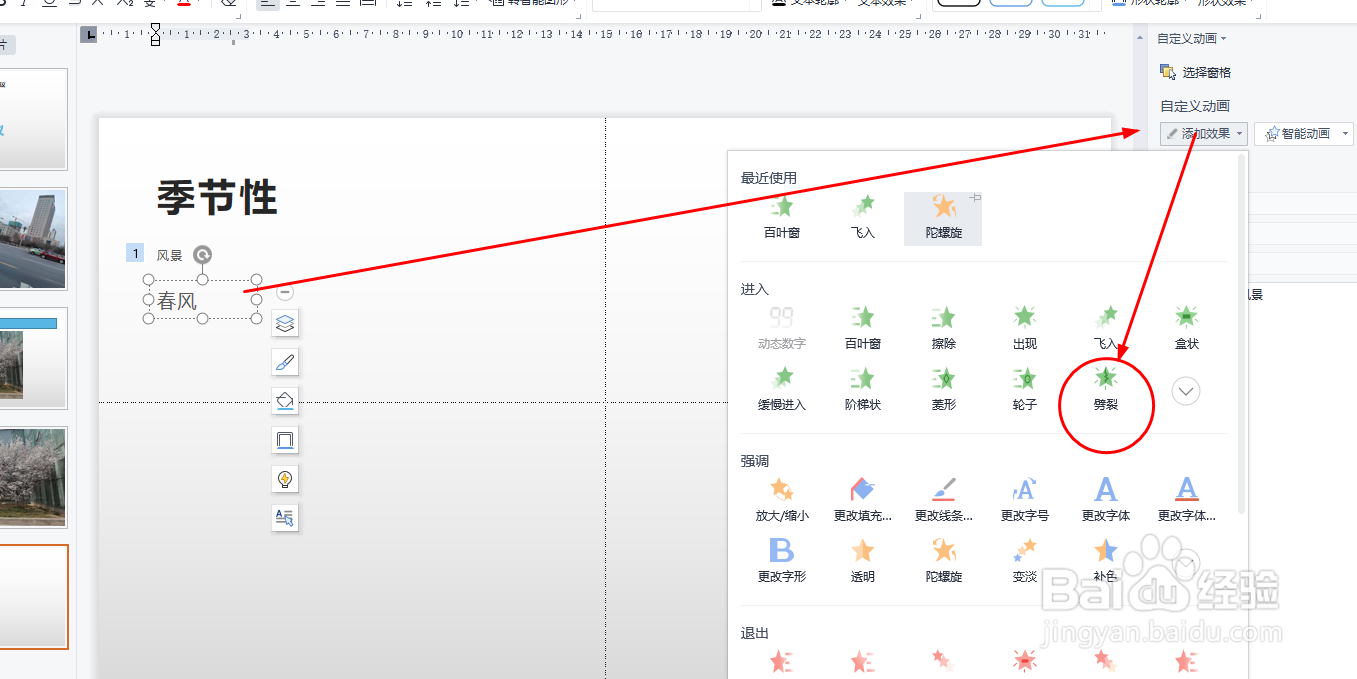Open the 添加效果 dropdown
Image resolution: width=1357 pixels, height=679 pixels.
1204,133
